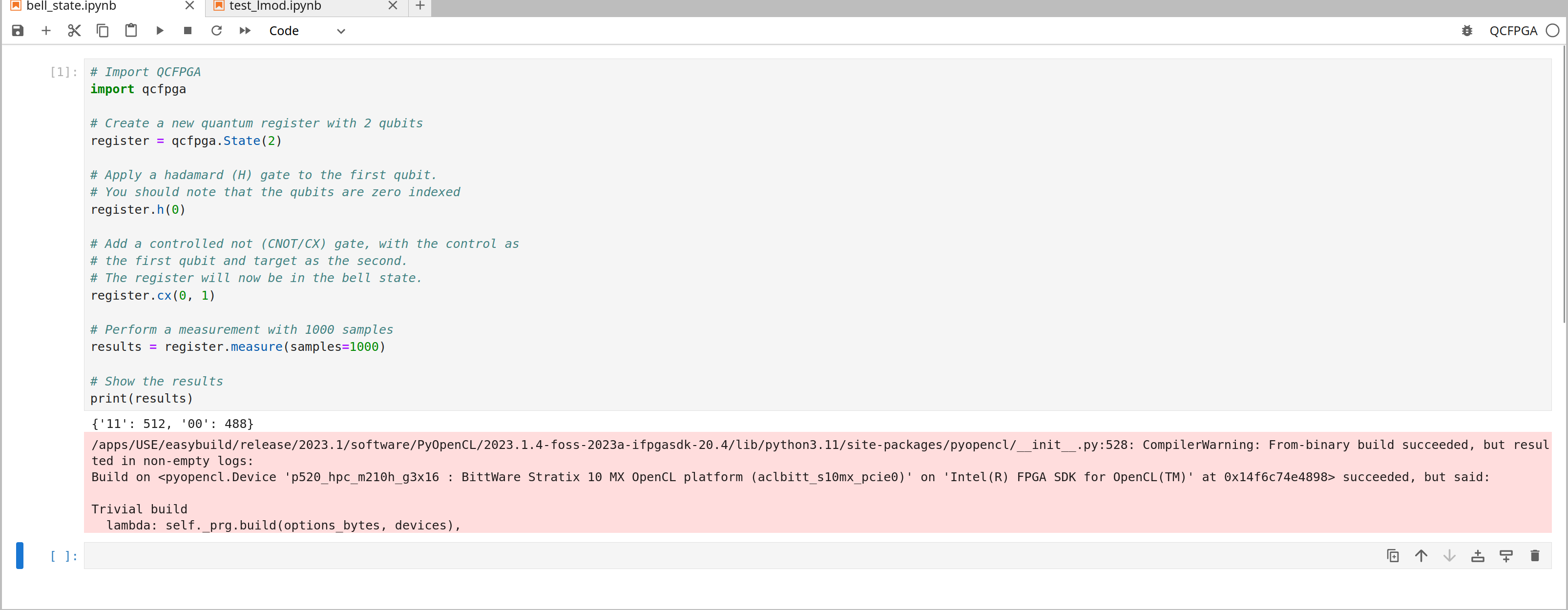
Task: Copy the selected cell from the toolbar
Action: pos(102,30)
